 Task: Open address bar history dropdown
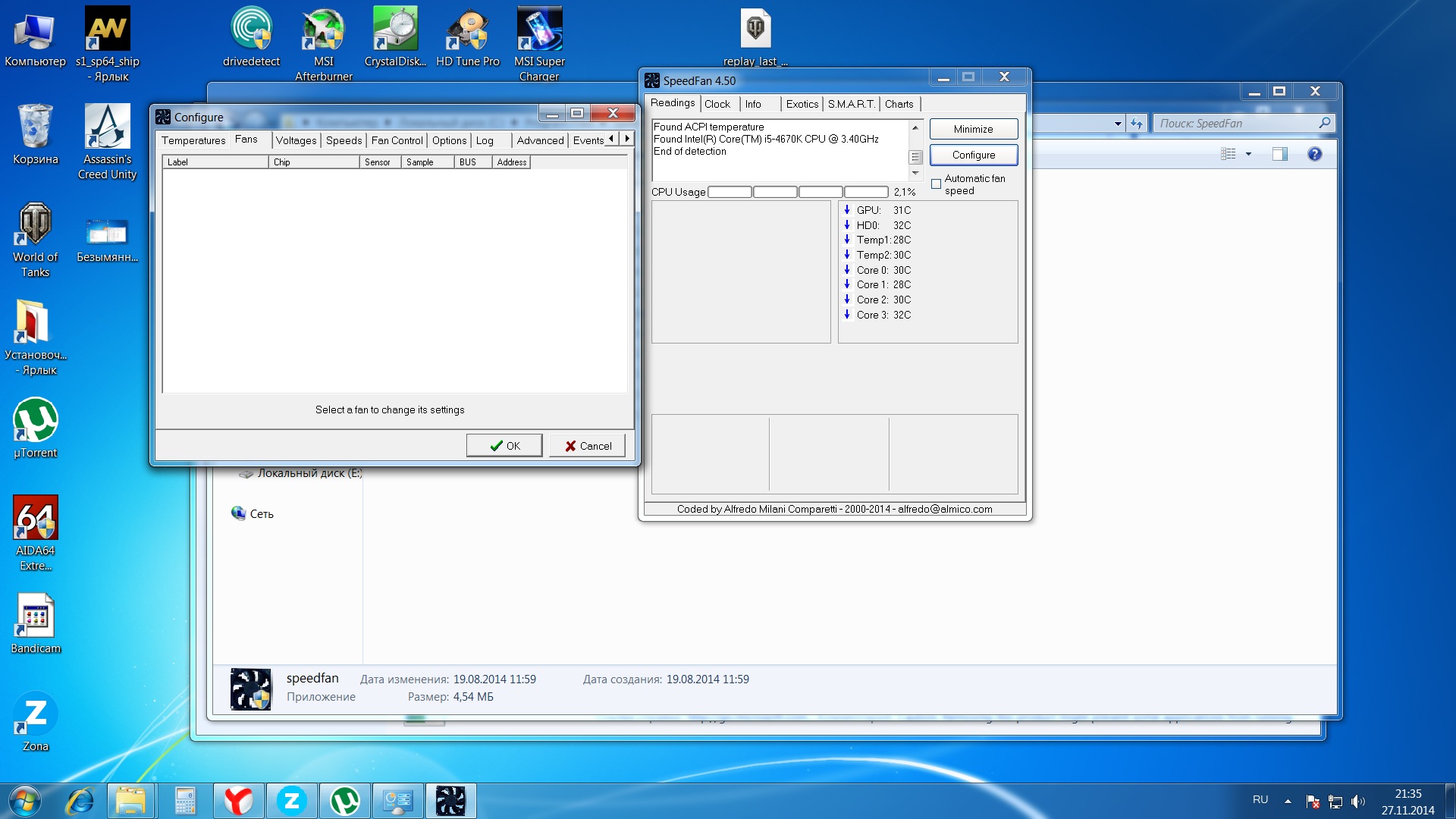point(1118,124)
